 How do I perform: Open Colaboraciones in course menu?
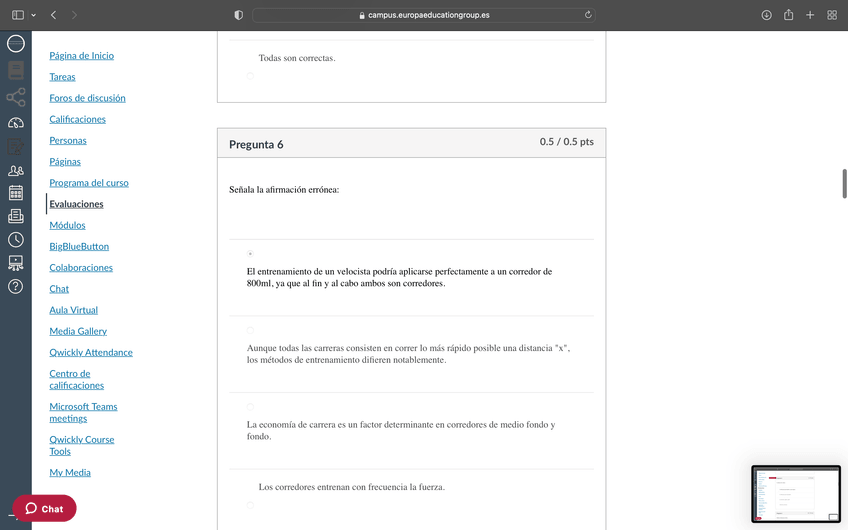[x=81, y=268]
